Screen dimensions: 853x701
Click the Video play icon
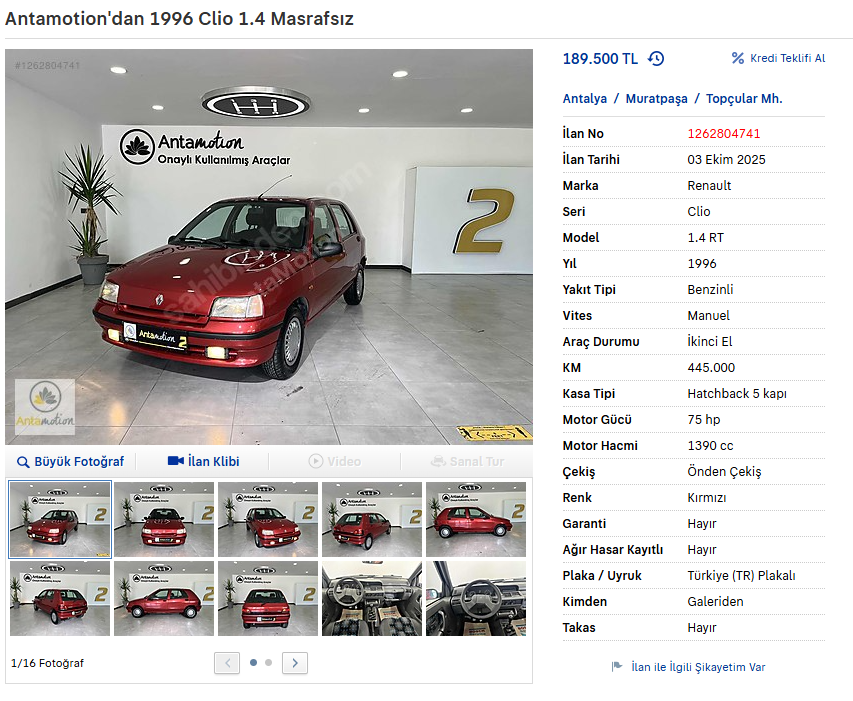pyautogui.click(x=316, y=461)
